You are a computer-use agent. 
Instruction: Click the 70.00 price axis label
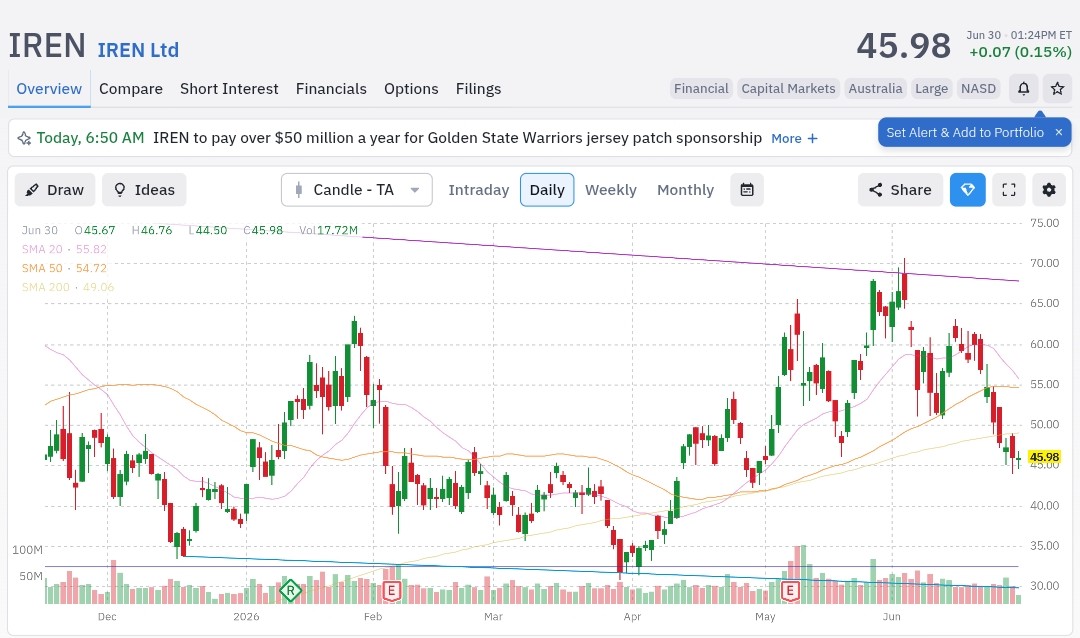pos(1044,263)
